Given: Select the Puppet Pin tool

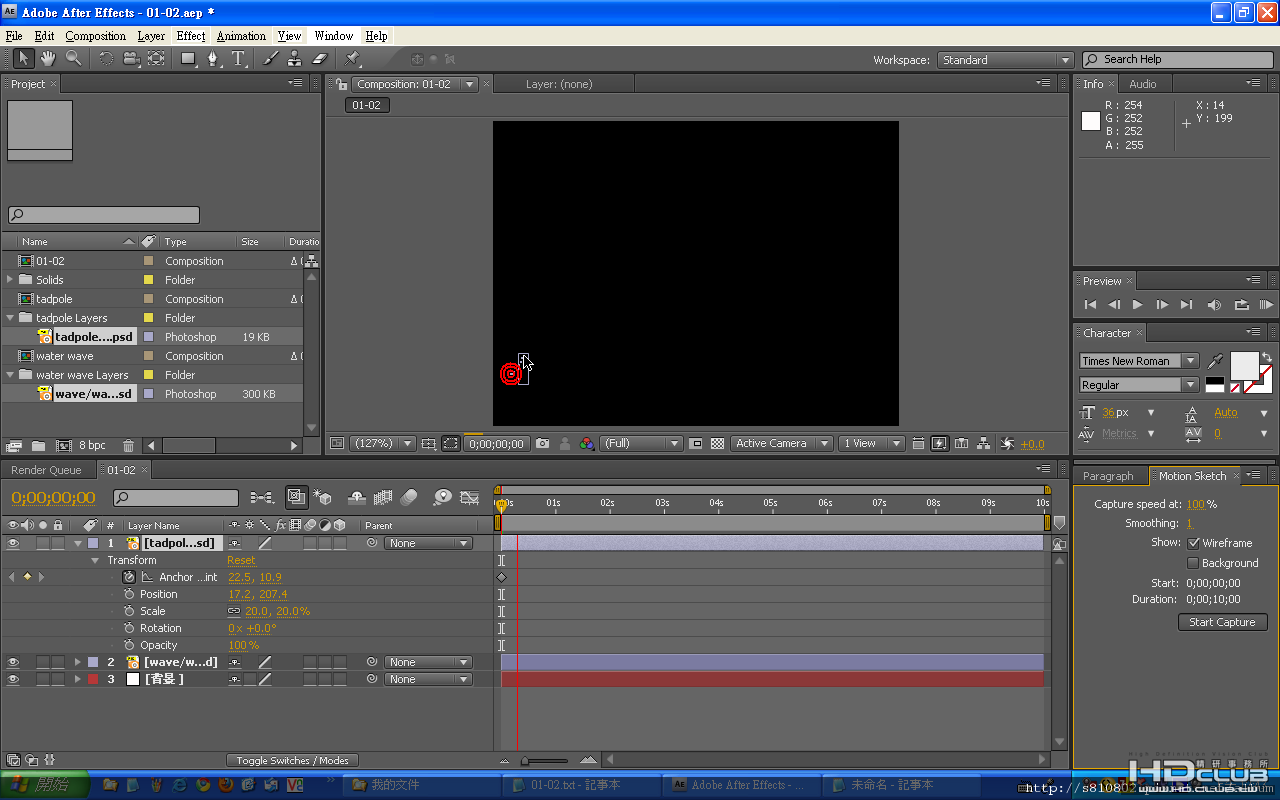Looking at the screenshot, I should tap(352, 59).
